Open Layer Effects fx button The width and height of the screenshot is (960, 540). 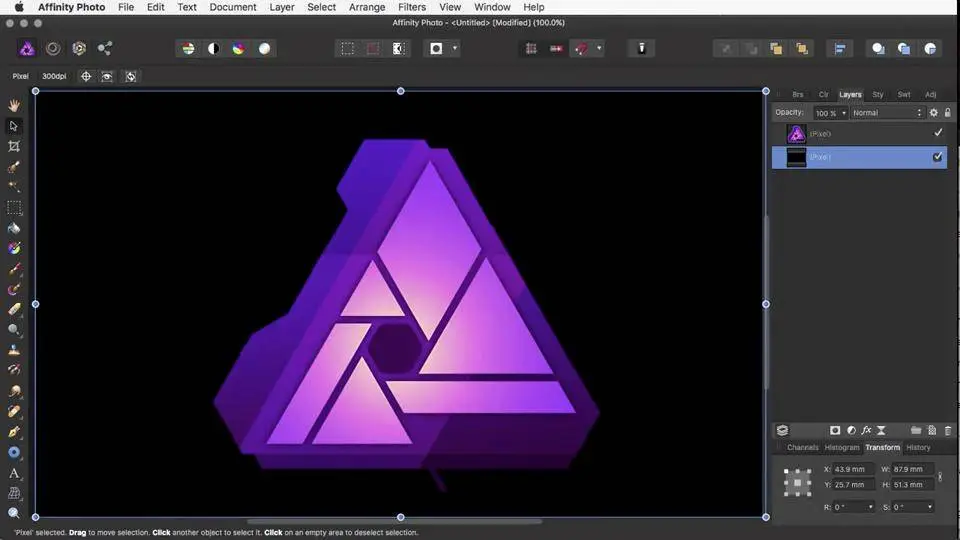[x=866, y=430]
